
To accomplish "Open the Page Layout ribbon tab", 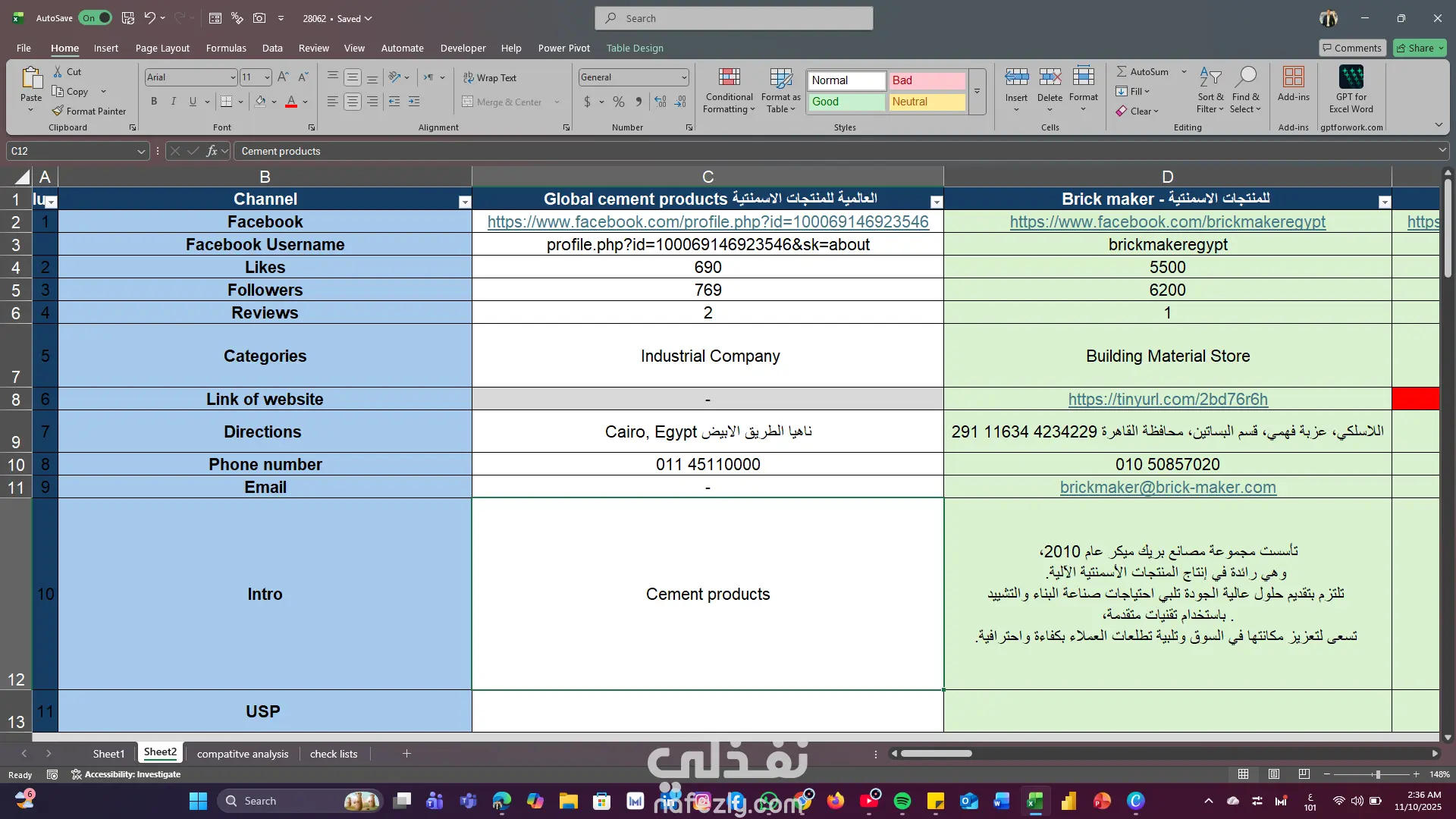I will click(162, 48).
